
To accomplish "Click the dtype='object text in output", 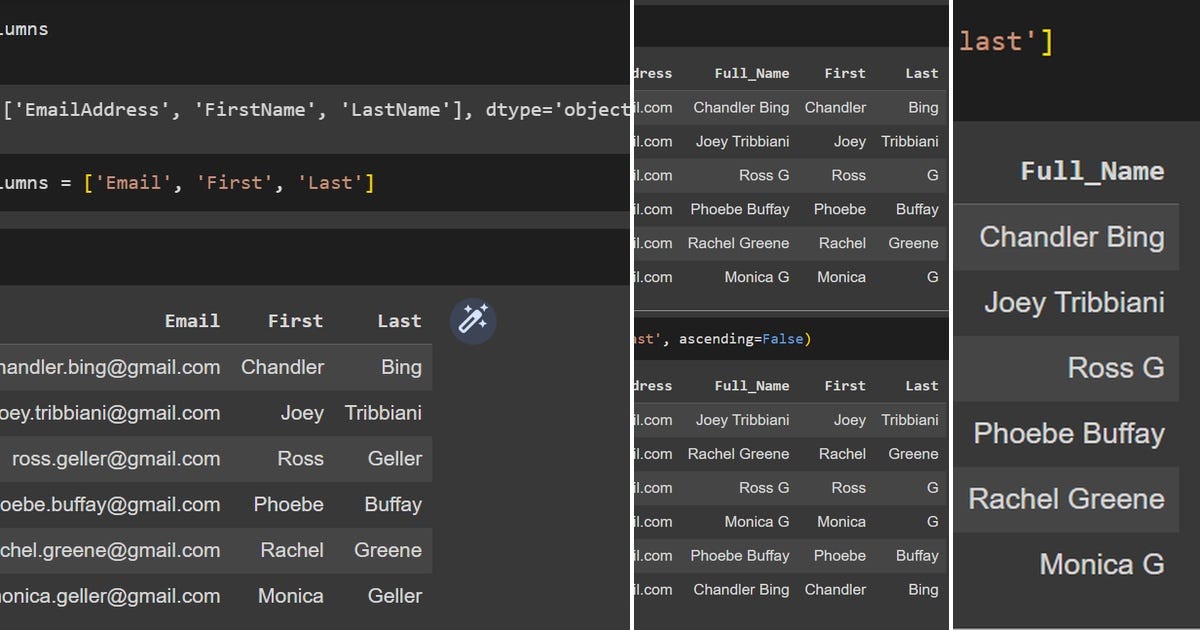I will click(x=557, y=110).
